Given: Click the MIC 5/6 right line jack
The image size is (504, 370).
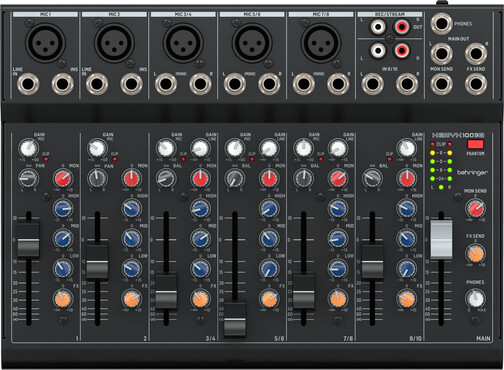Looking at the screenshot, I should pyautogui.click(x=269, y=84).
